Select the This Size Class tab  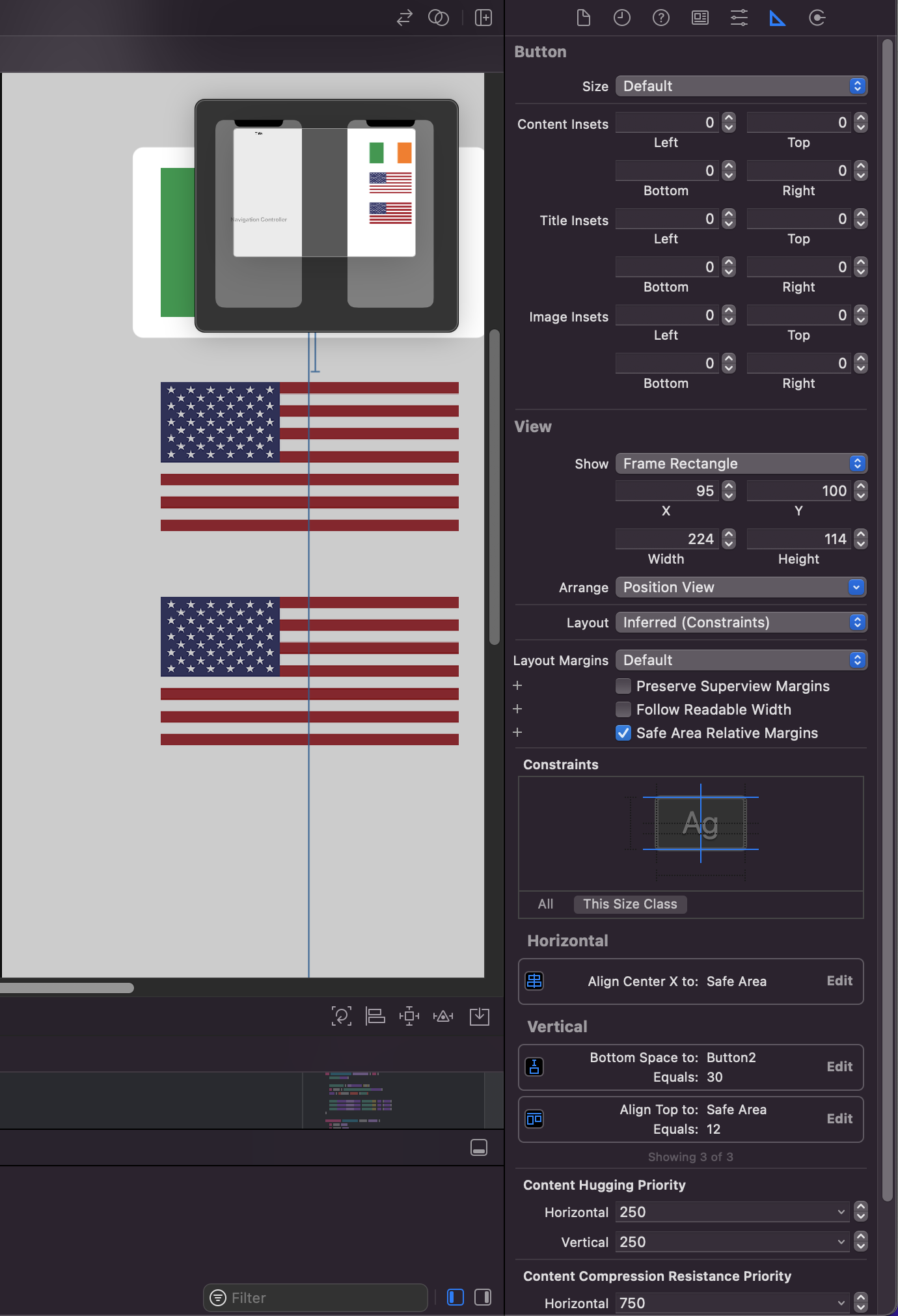[x=630, y=904]
